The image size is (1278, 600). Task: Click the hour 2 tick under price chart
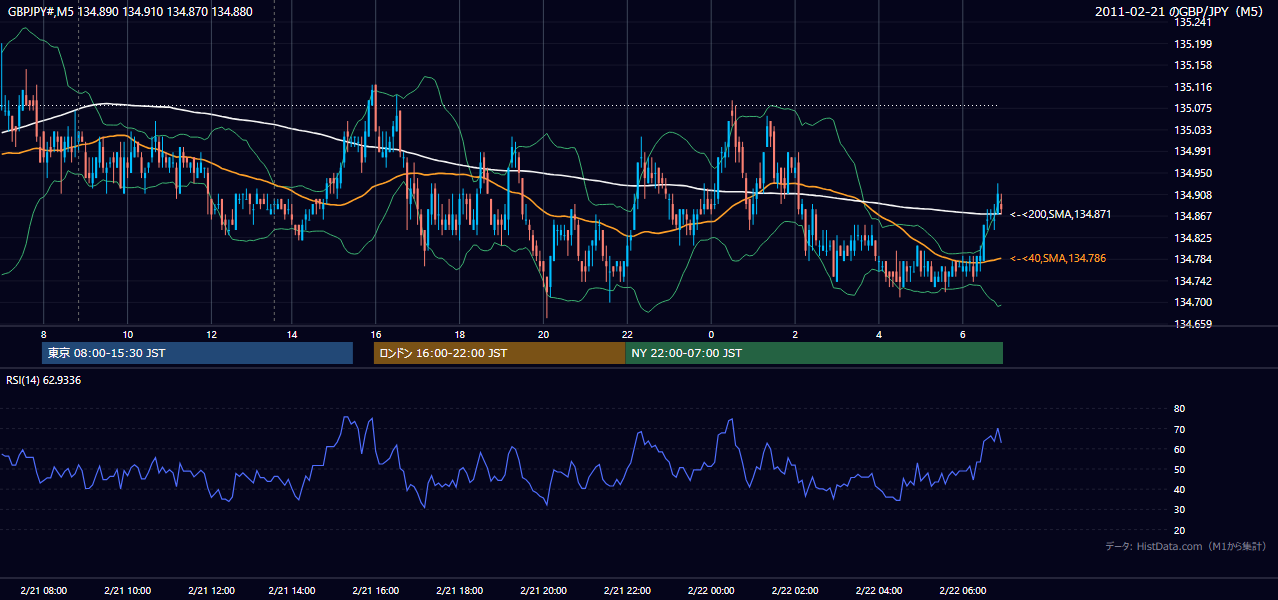point(794,334)
